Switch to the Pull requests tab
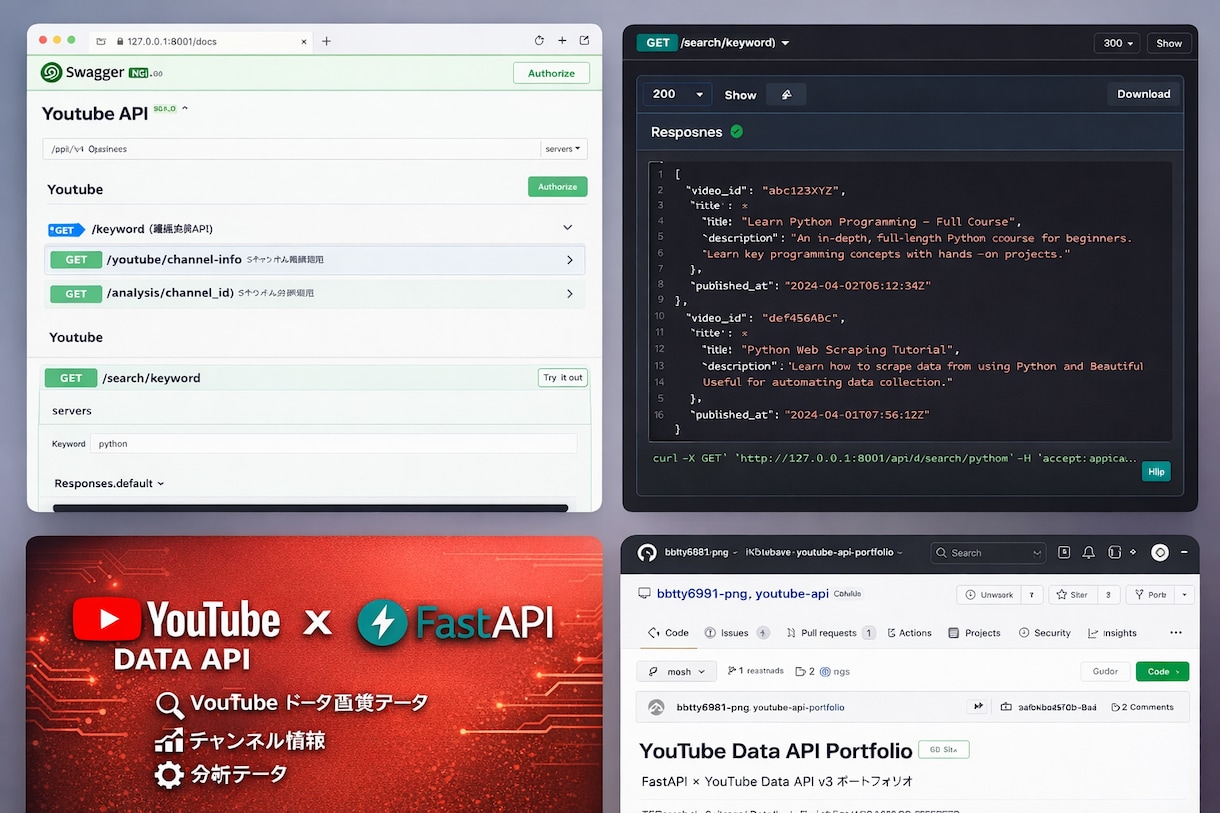The image size is (1220, 813). pos(830,633)
